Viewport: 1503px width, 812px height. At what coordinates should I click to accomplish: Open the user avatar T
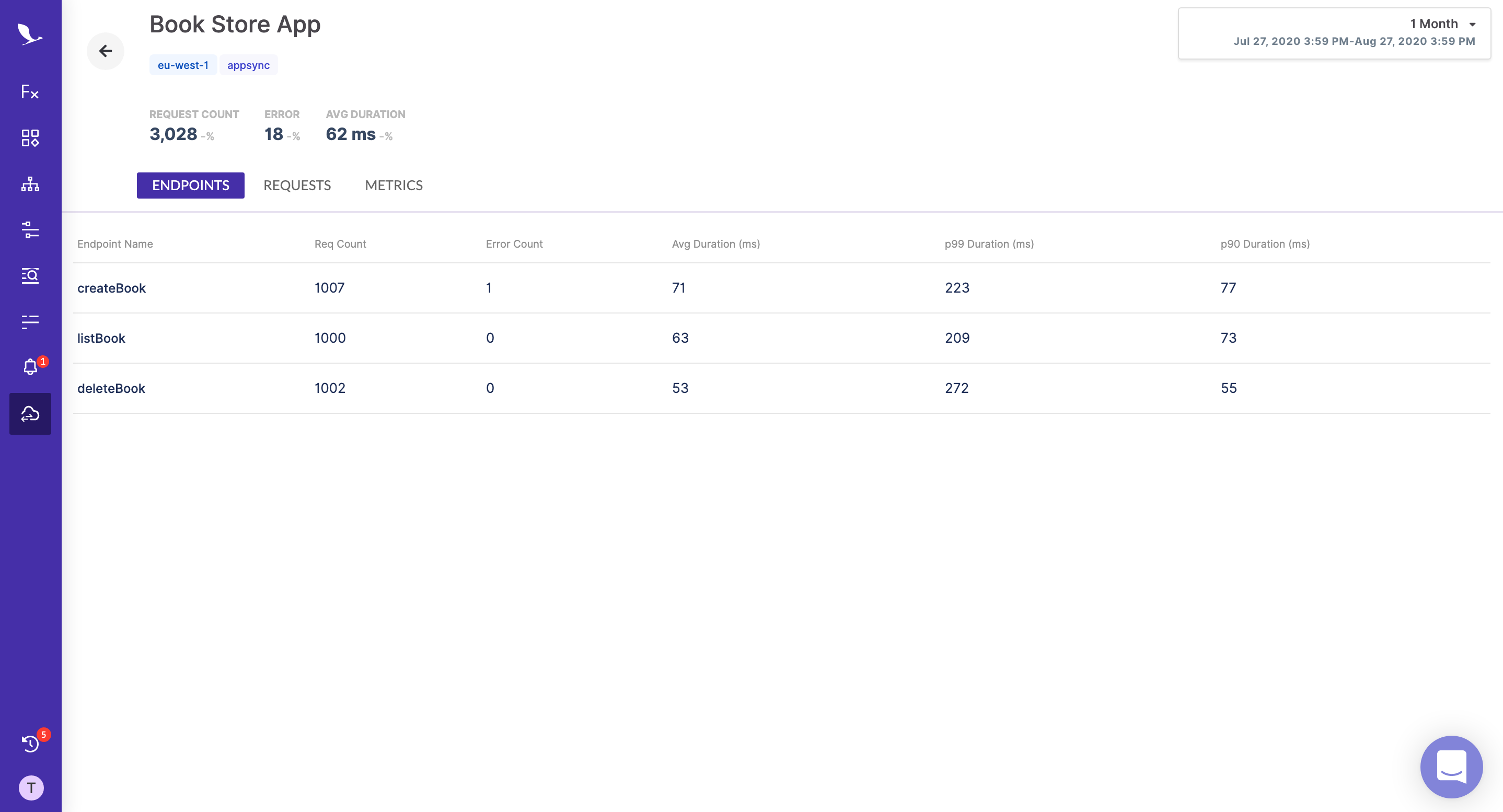(x=31, y=788)
